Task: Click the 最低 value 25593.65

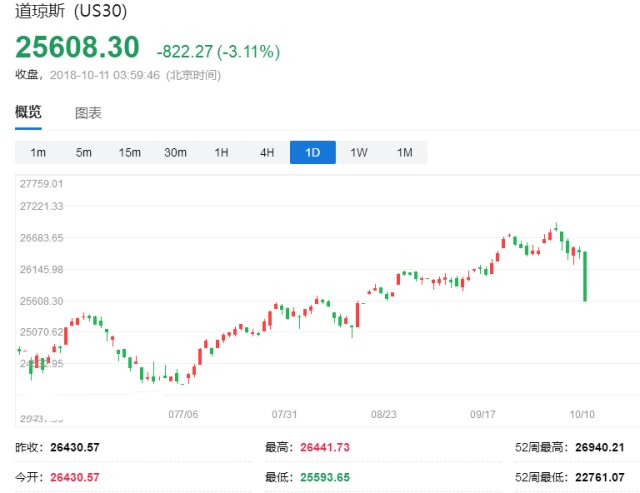Action: [x=324, y=477]
